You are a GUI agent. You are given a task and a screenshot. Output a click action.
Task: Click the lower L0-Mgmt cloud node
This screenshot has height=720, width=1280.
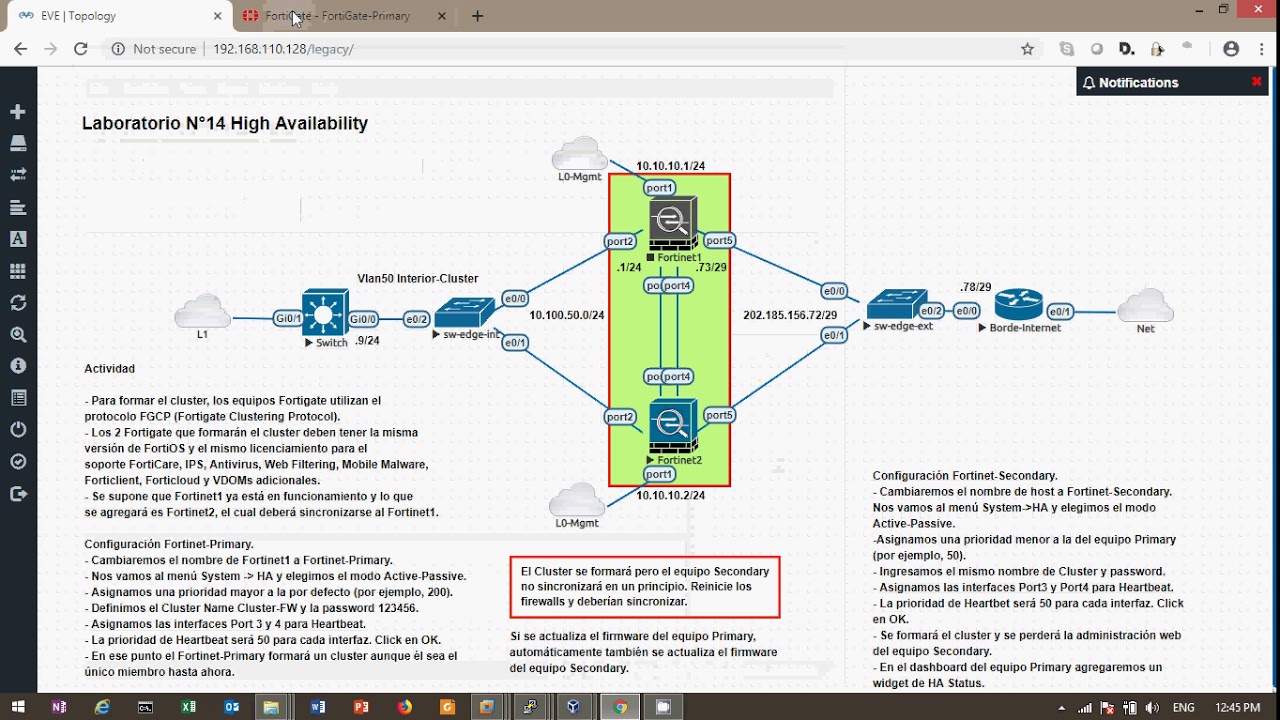(x=577, y=499)
